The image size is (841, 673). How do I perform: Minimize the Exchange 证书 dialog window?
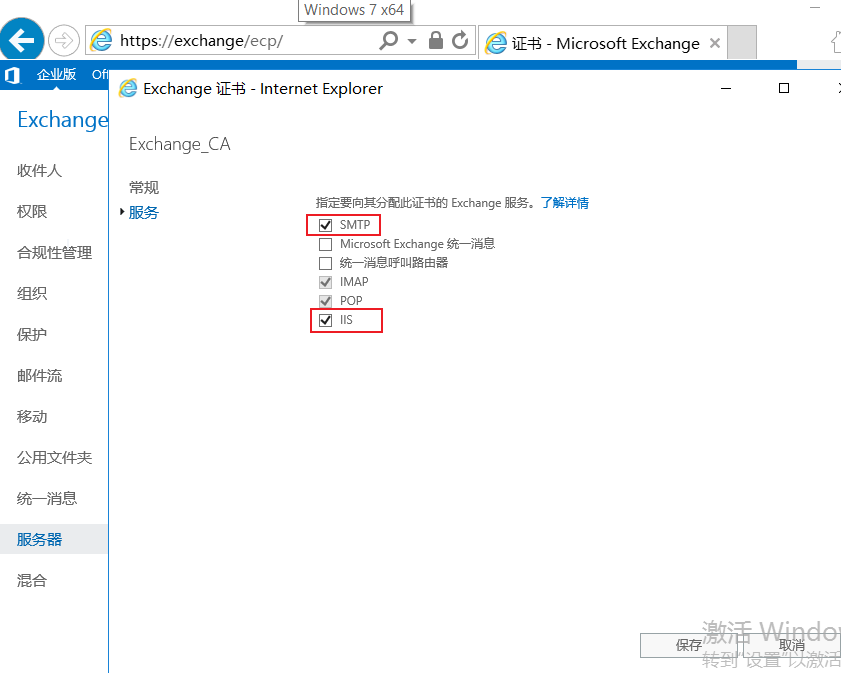coord(726,88)
